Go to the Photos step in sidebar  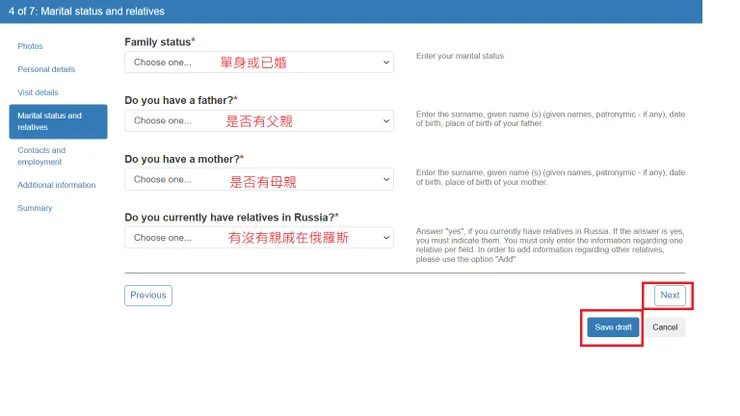tap(30, 46)
